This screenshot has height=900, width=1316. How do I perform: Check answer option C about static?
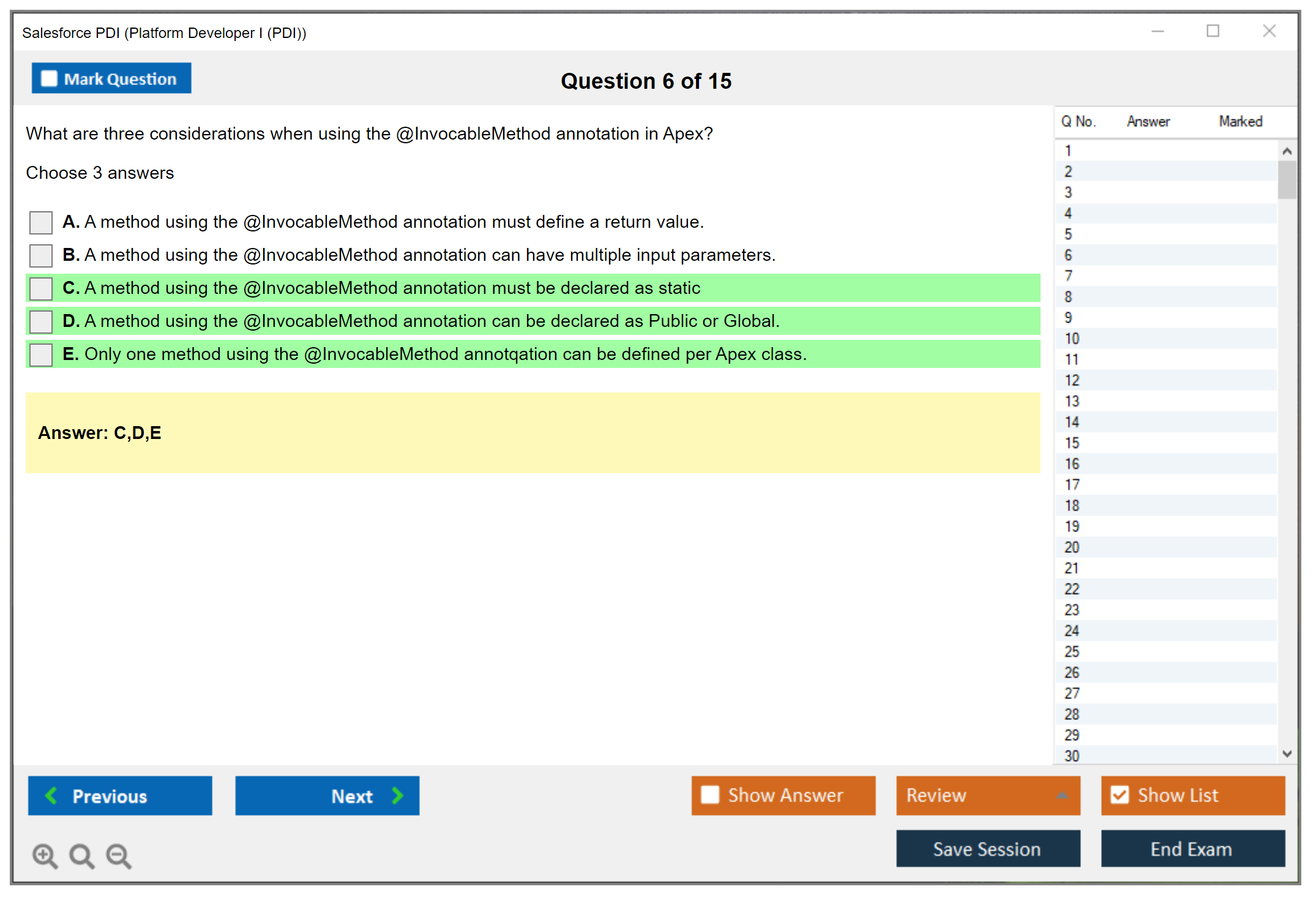coord(41,288)
